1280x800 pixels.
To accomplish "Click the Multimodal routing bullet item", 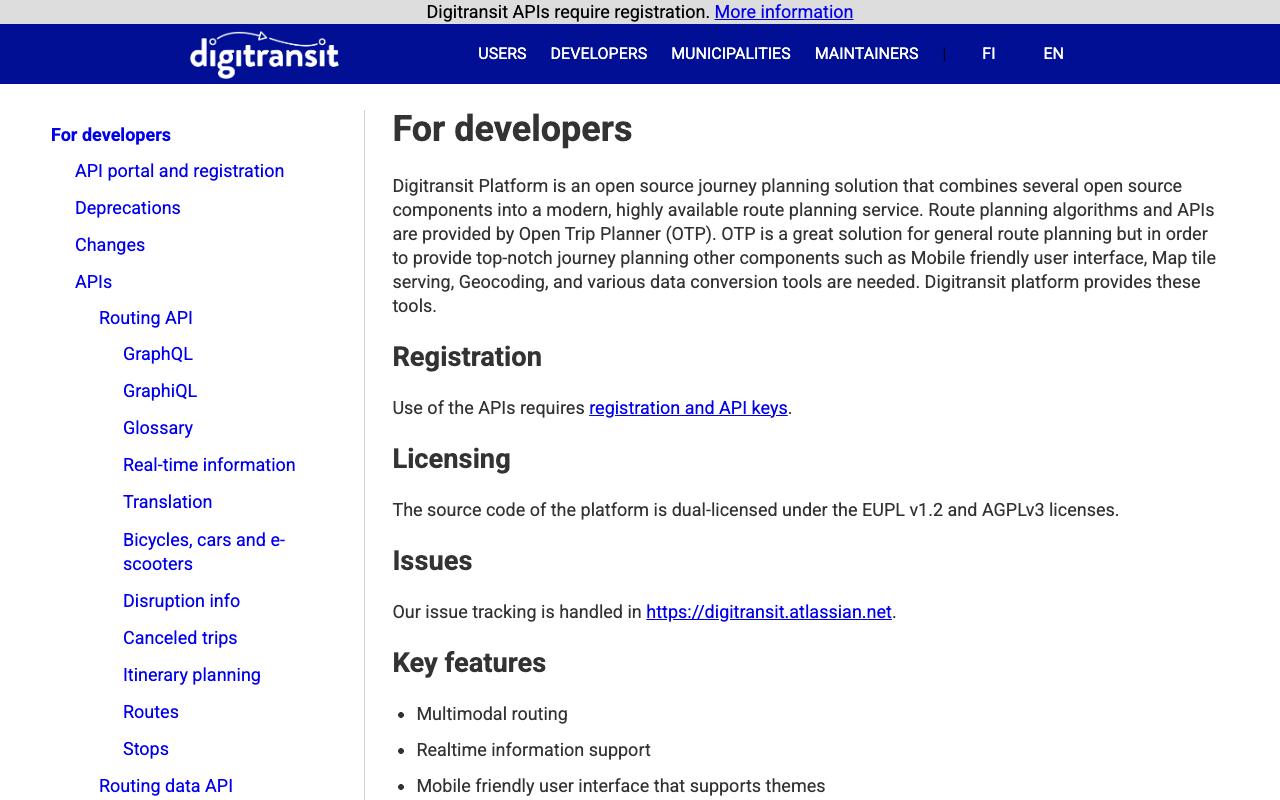I will [x=492, y=714].
